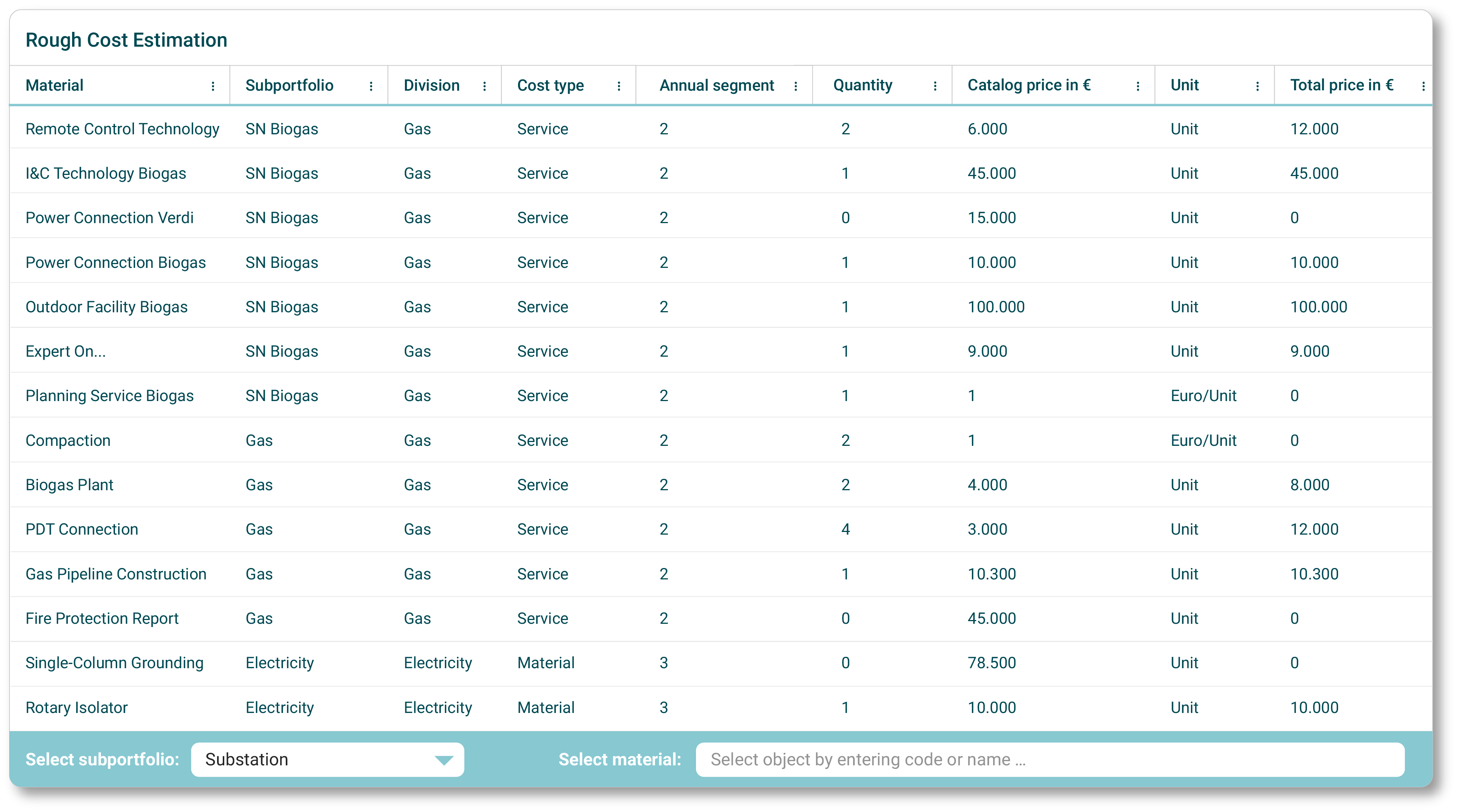
Task: Select the Rotary Isolator row
Action: (77, 707)
